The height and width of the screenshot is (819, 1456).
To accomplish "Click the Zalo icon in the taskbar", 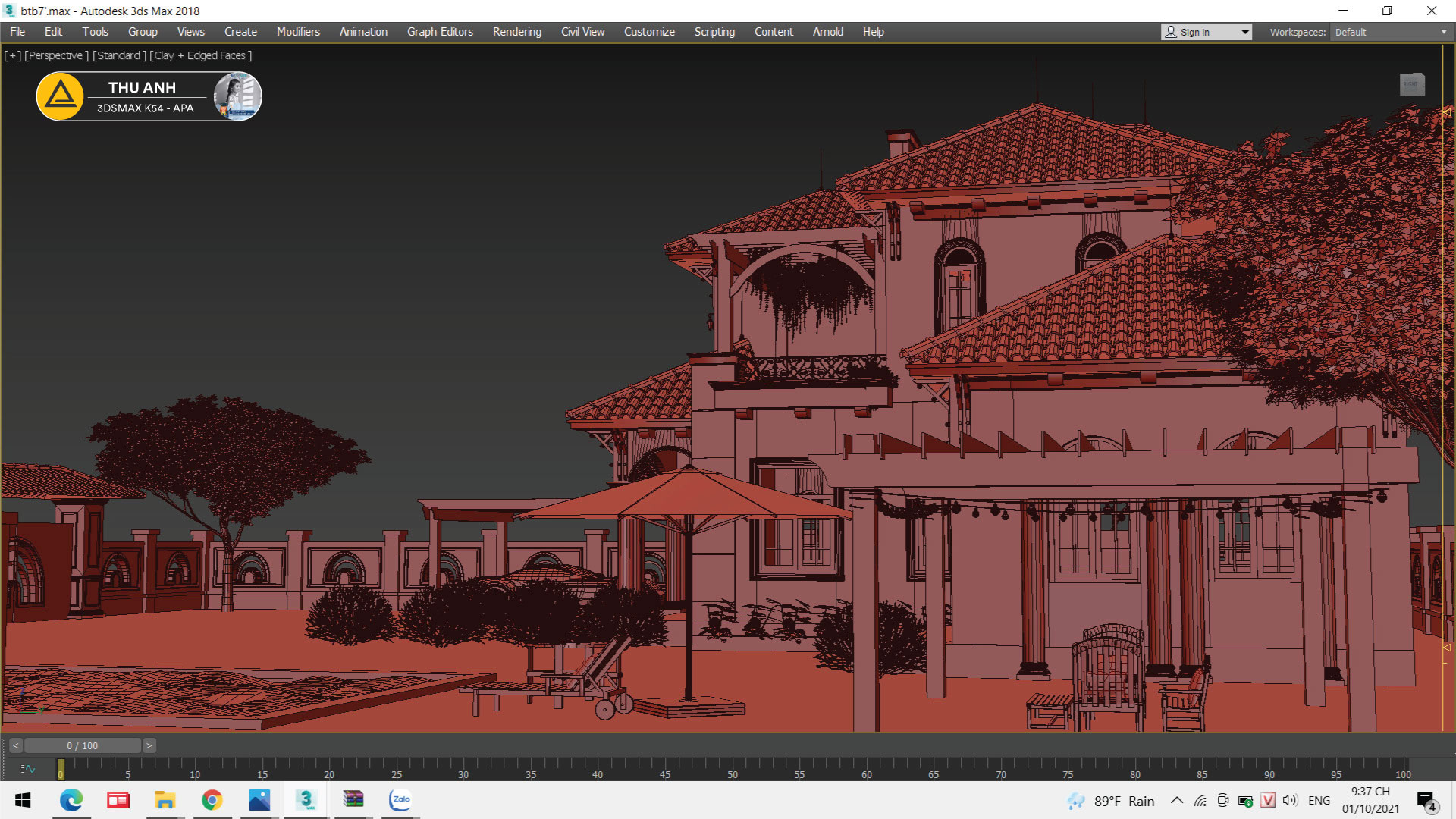I will (x=400, y=799).
